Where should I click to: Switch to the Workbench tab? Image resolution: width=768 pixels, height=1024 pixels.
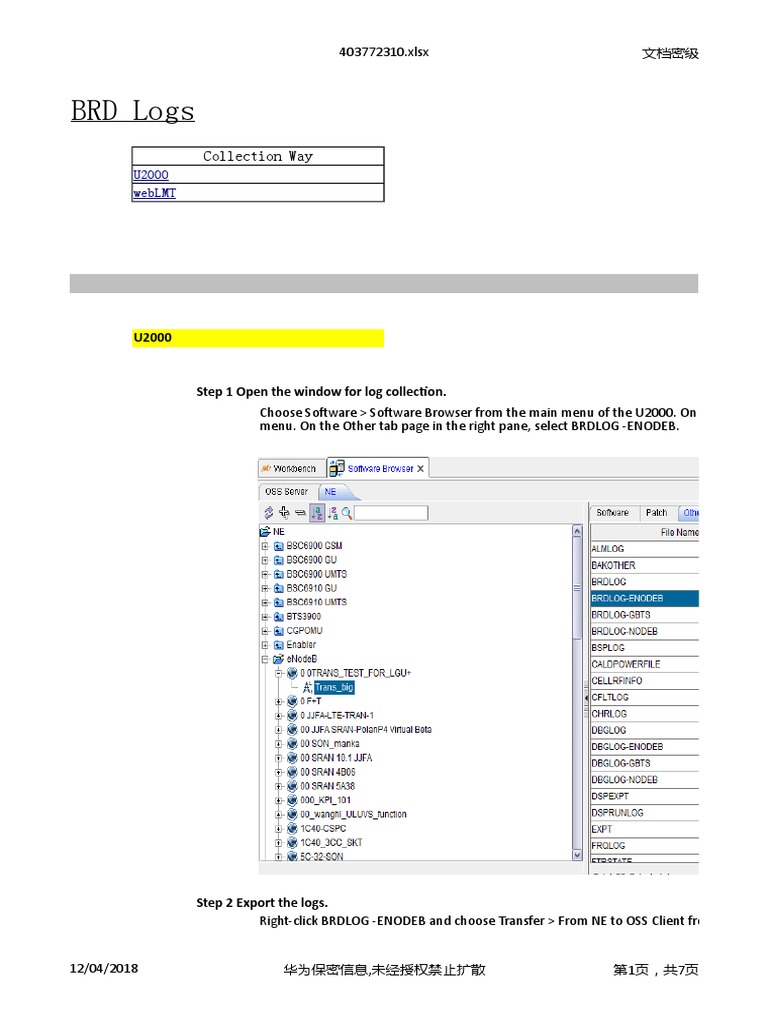point(292,468)
